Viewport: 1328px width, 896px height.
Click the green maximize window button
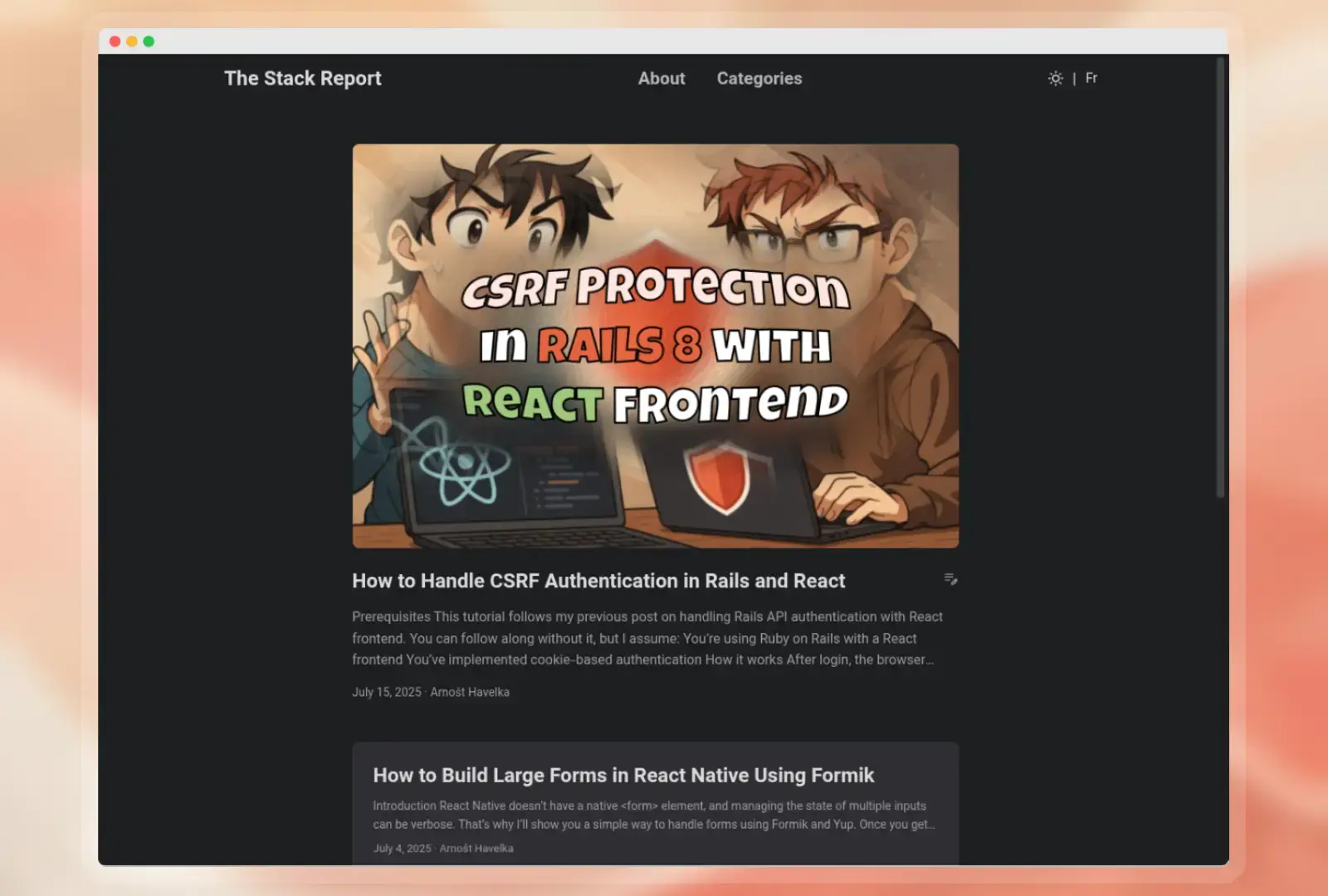(x=149, y=41)
